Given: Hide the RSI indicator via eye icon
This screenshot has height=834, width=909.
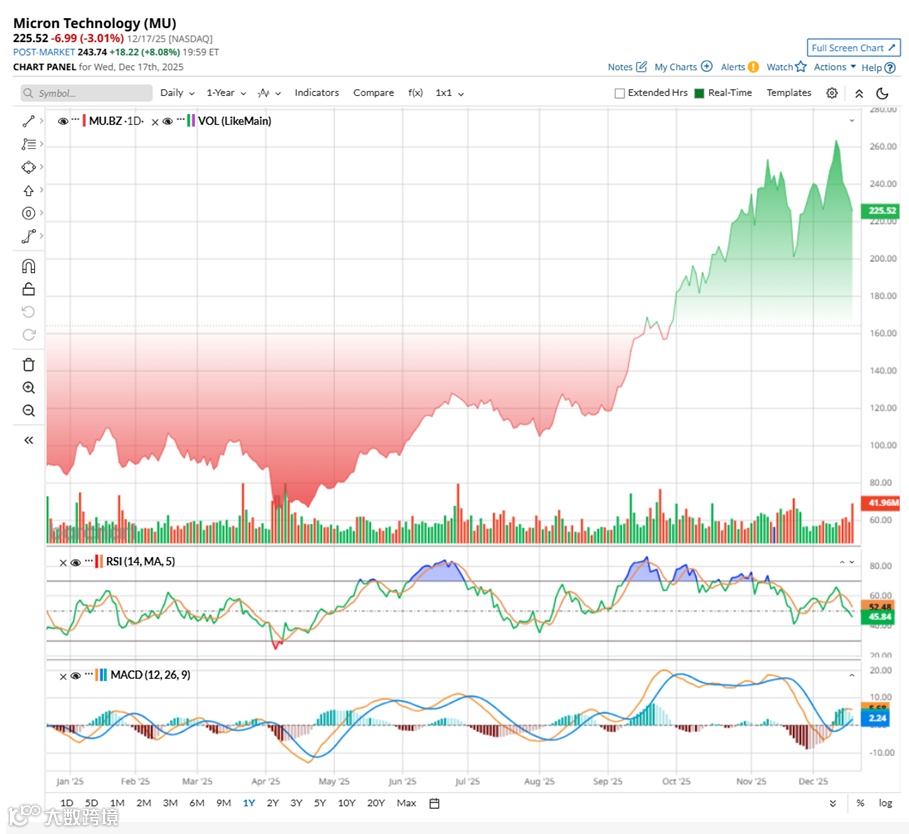Looking at the screenshot, I should coord(75,562).
